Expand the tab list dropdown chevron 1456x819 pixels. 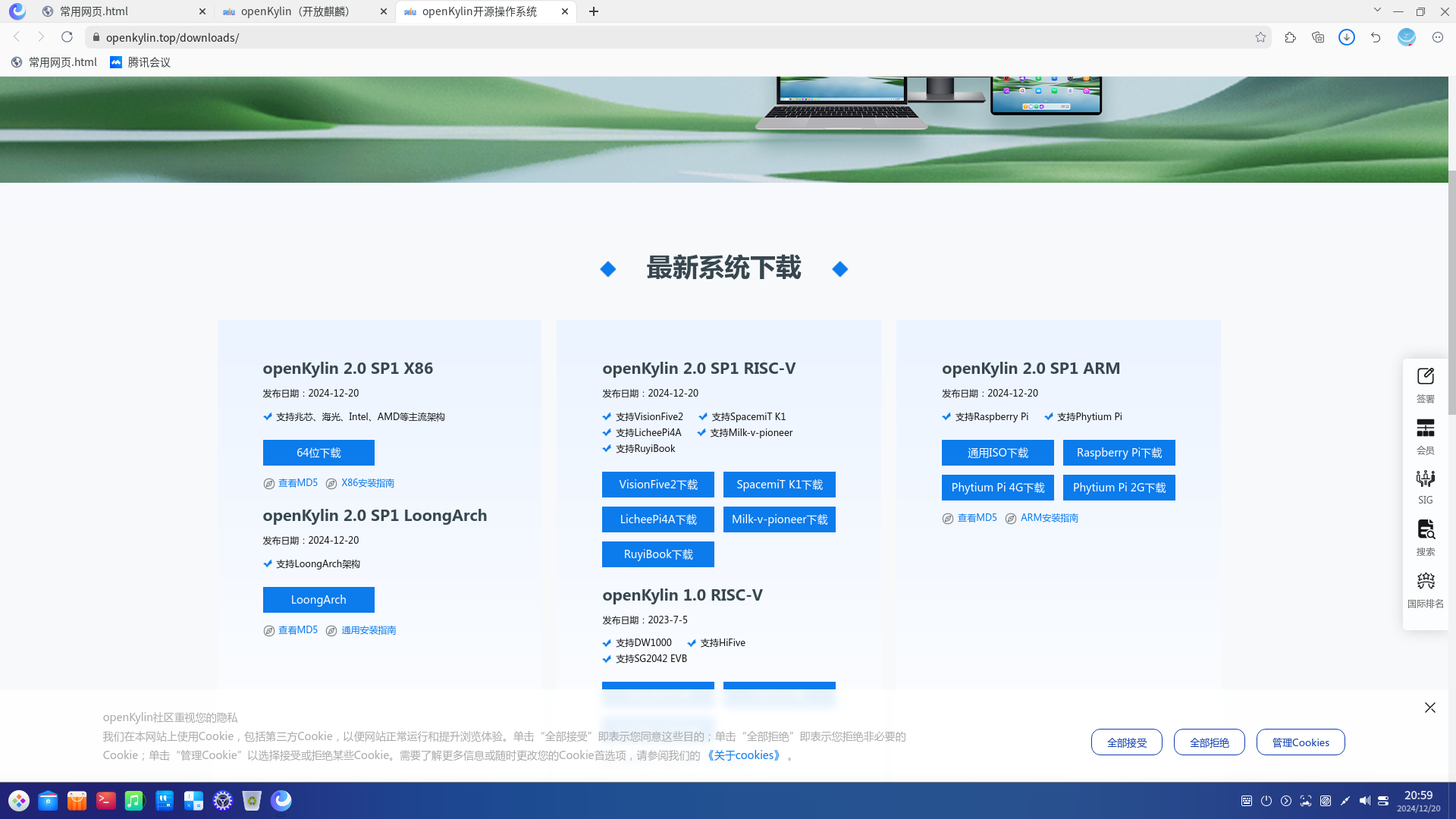point(1377,10)
